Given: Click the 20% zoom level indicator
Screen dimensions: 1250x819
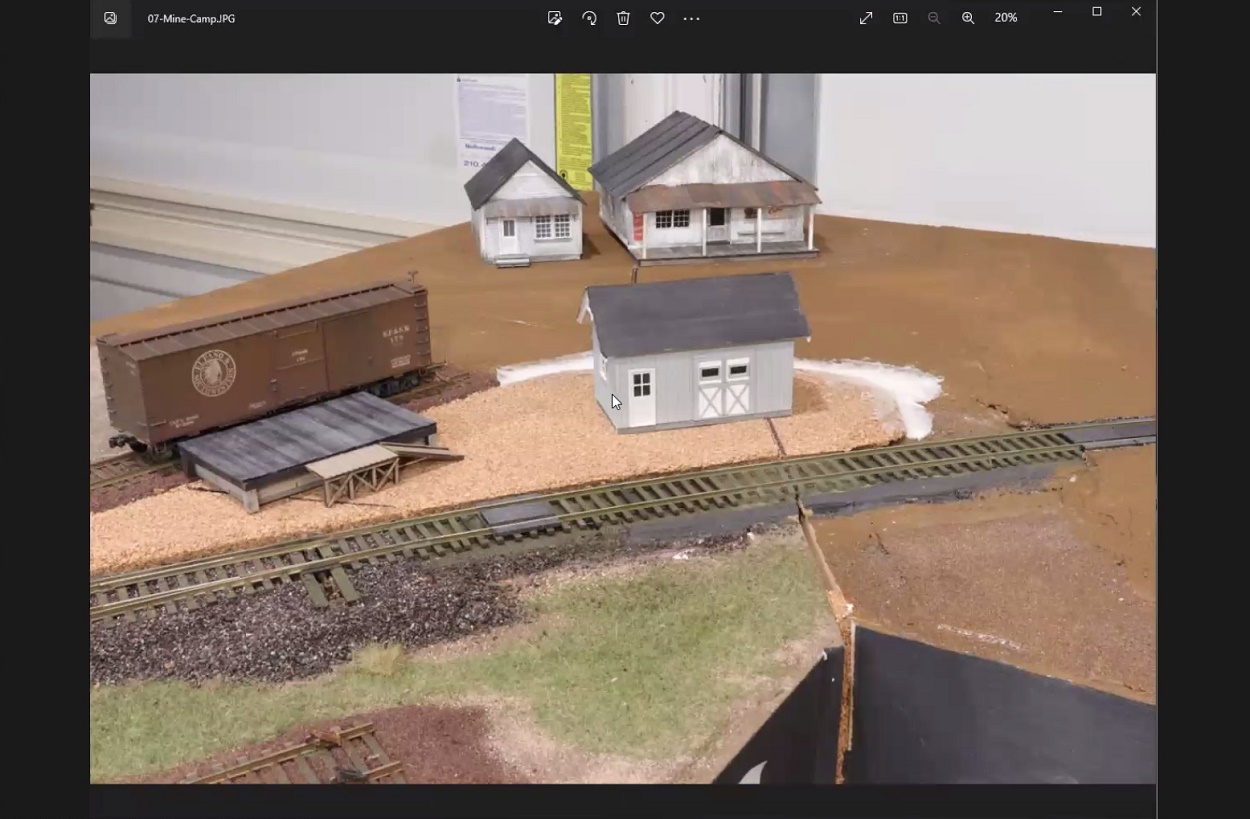Looking at the screenshot, I should tap(1006, 18).
